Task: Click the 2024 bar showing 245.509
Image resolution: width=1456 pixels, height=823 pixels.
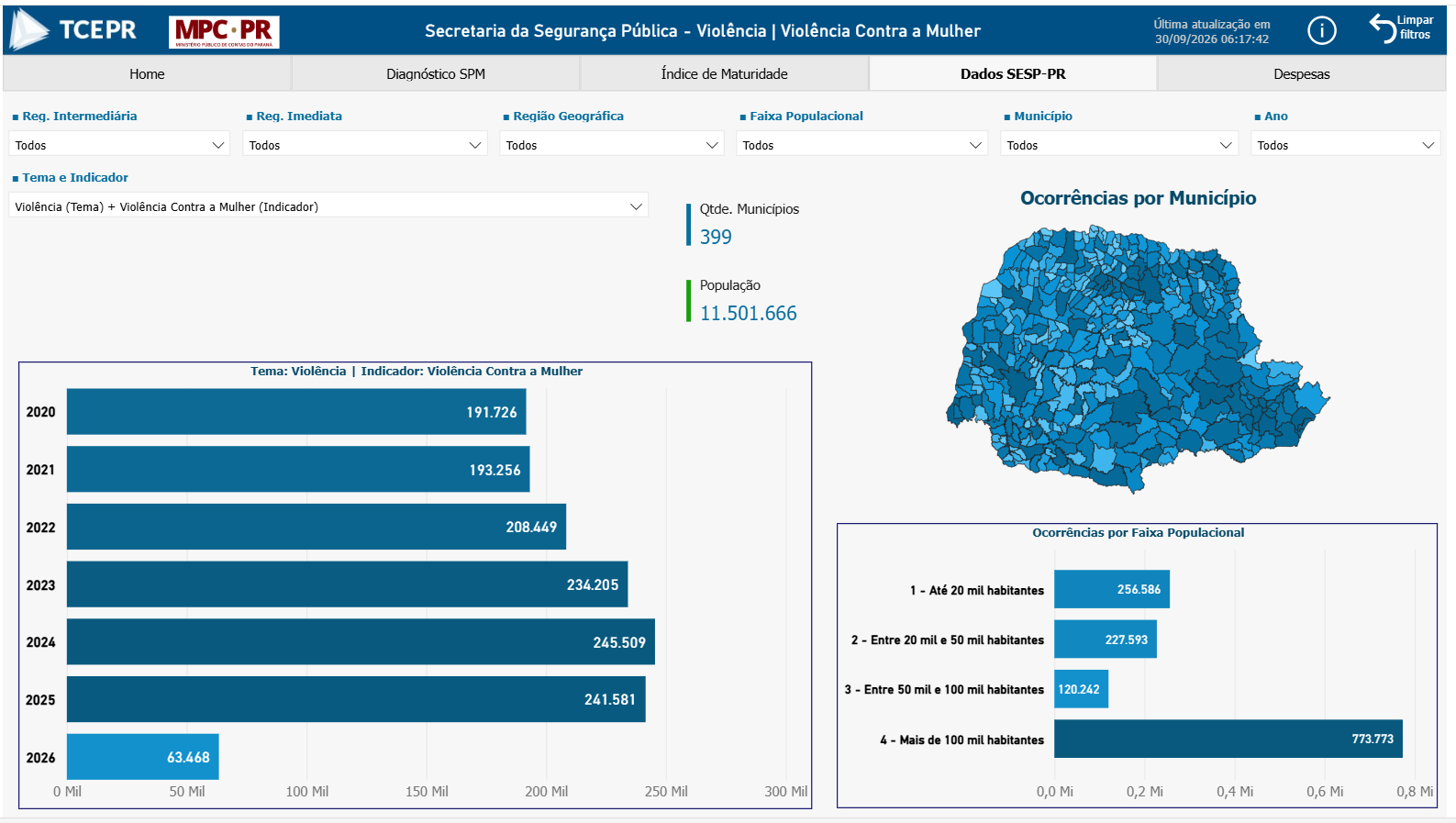Action: click(361, 642)
